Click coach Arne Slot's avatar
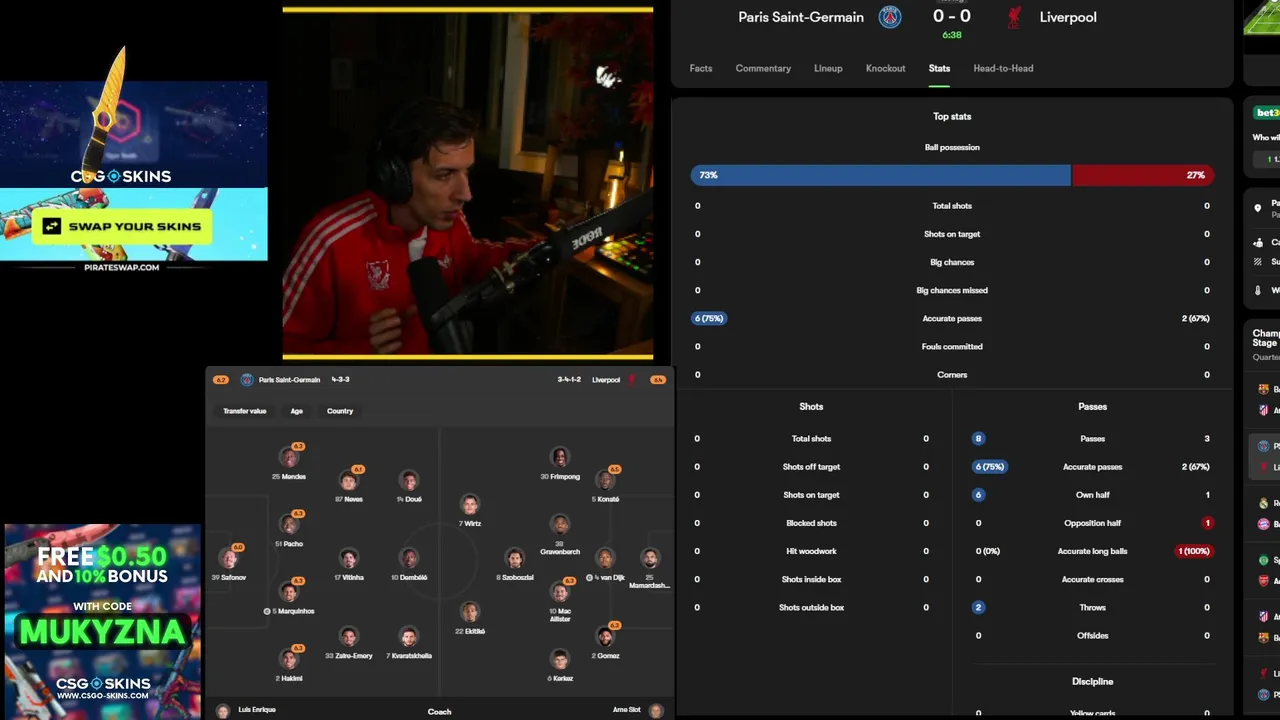 (x=656, y=711)
